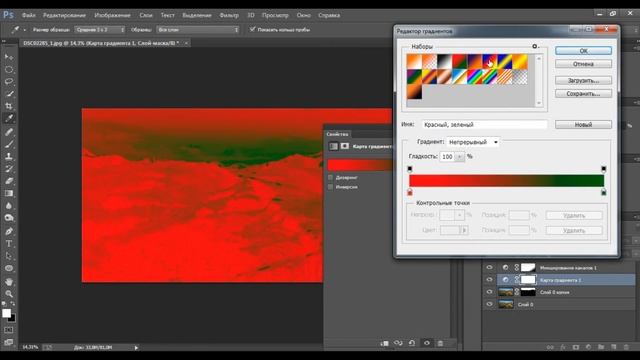Image resolution: width=640 pixels, height=360 pixels.
Task: Click the Layers panel trash icon
Action: [626, 347]
